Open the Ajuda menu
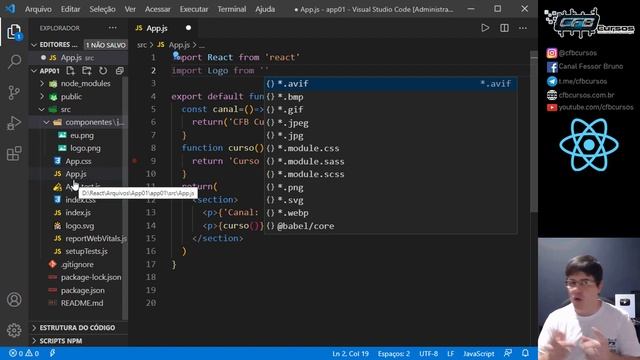Screen dimensions: 640x360 pyautogui.click(x=265, y=9)
